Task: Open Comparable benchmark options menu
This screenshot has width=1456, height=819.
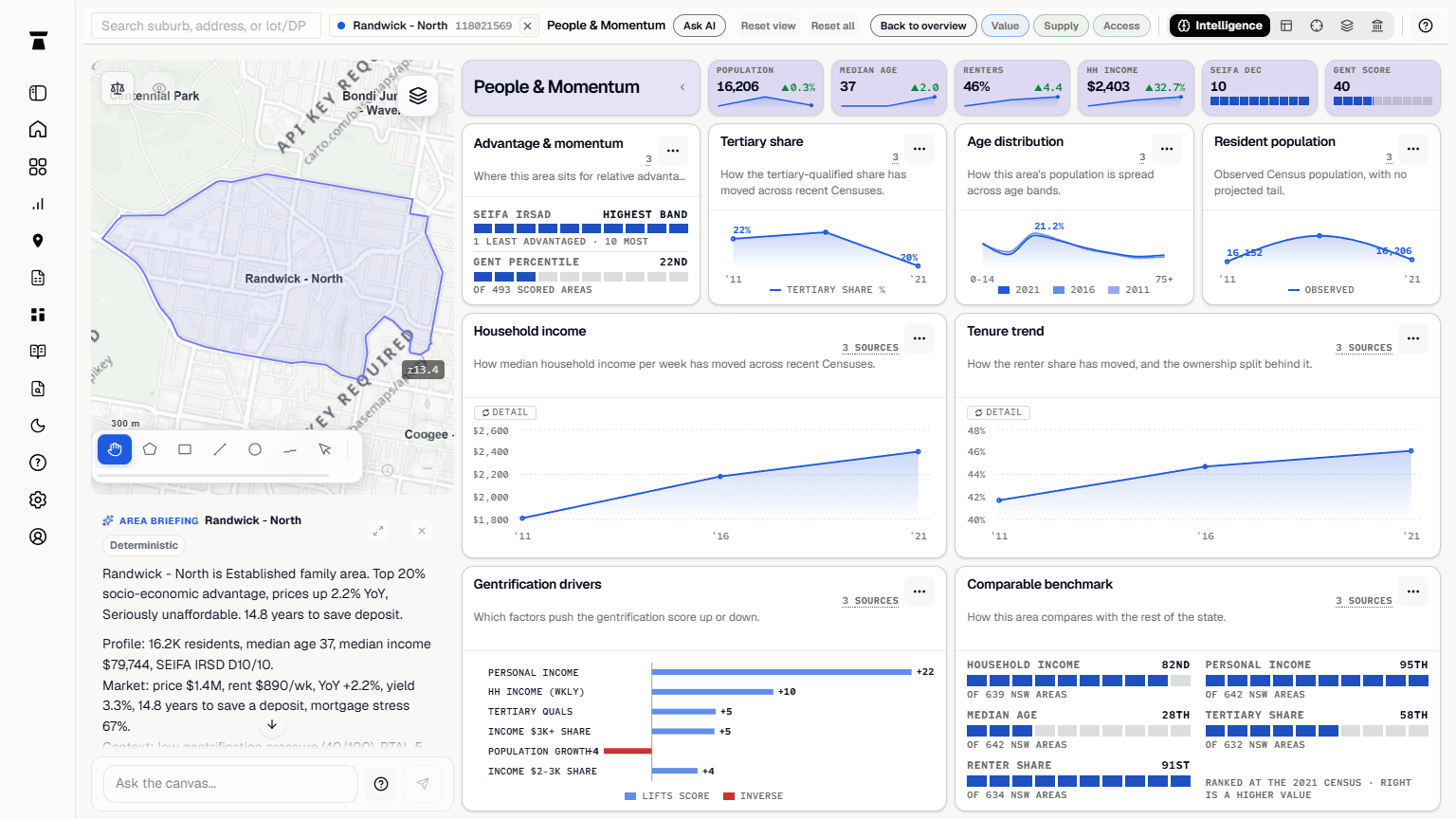Action: click(1413, 591)
